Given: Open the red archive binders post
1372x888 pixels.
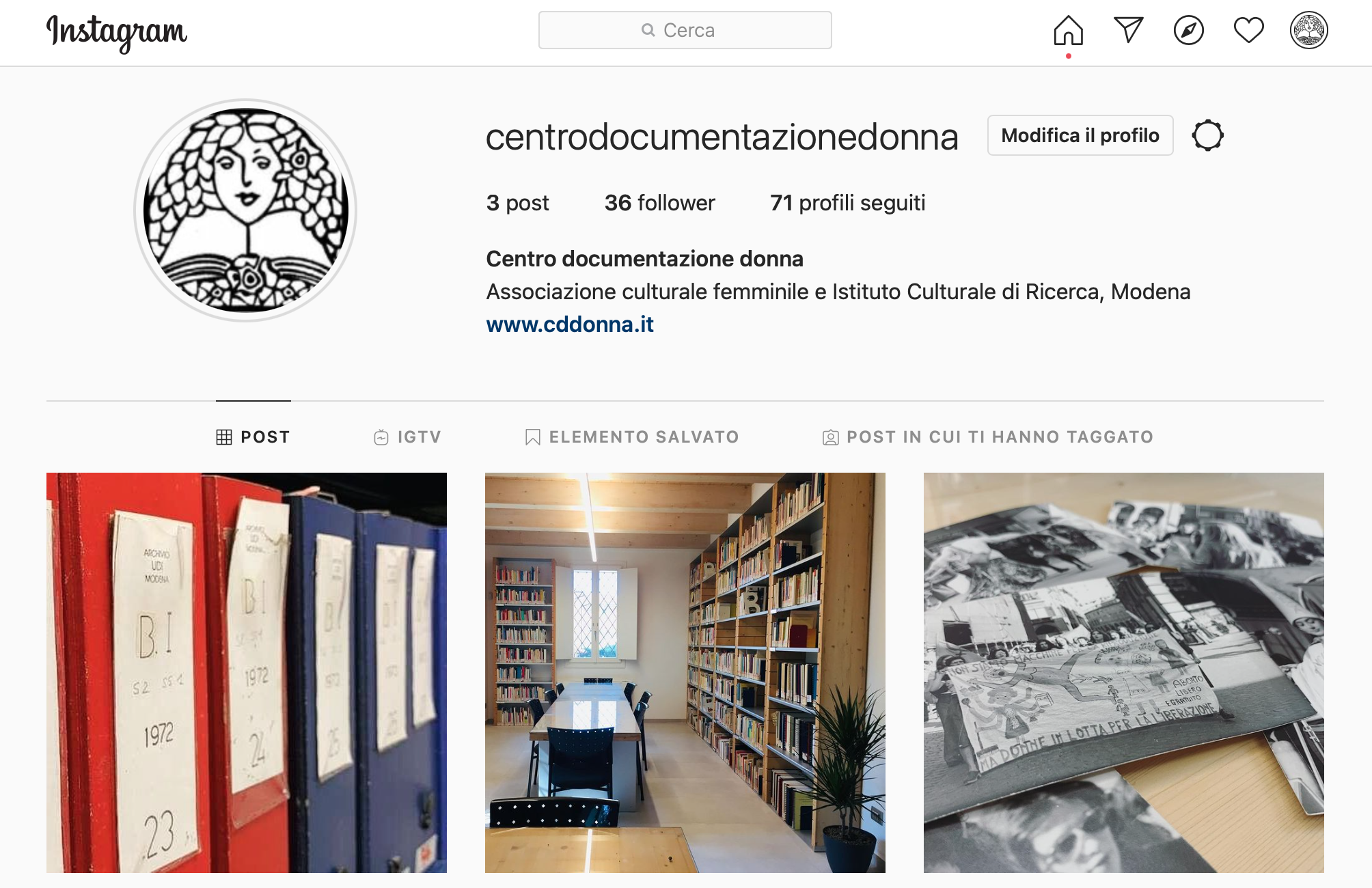Looking at the screenshot, I should point(247,673).
